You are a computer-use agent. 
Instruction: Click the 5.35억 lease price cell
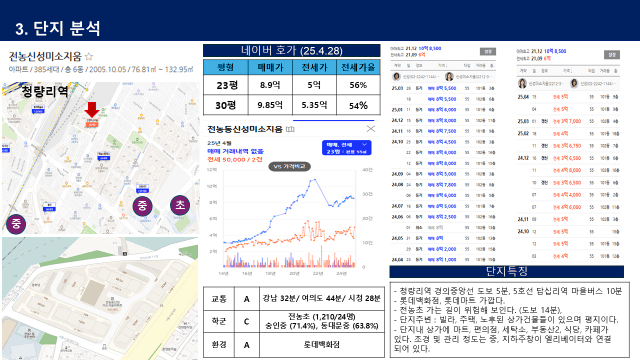pos(314,105)
